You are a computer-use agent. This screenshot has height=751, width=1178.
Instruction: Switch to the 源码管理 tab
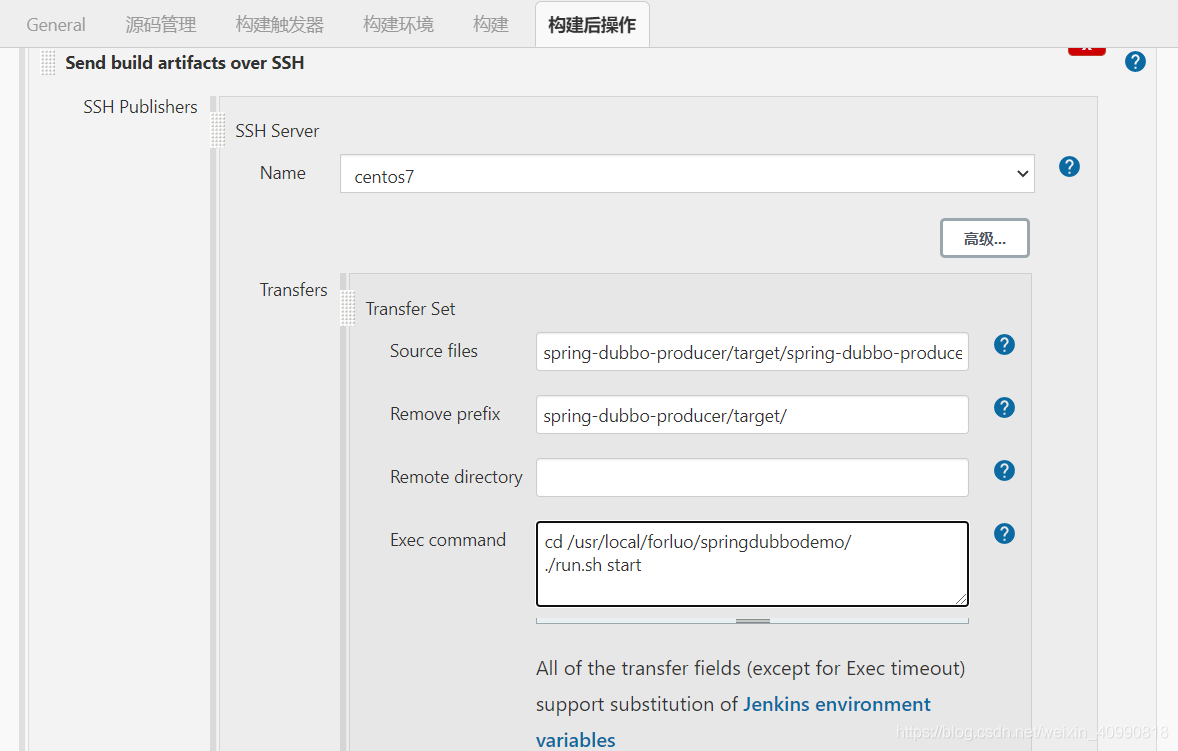tap(161, 25)
